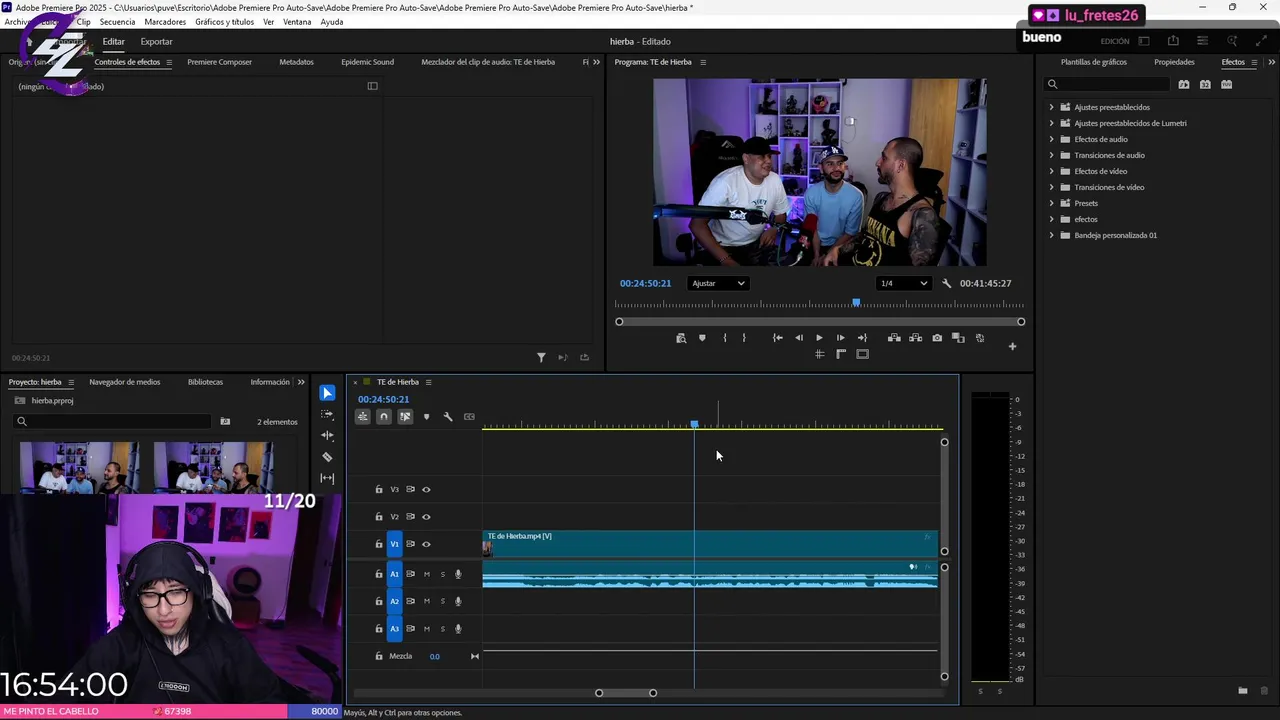This screenshot has height=720, width=1280.
Task: Show more tabs in the Project panel
Action: [x=301, y=382]
